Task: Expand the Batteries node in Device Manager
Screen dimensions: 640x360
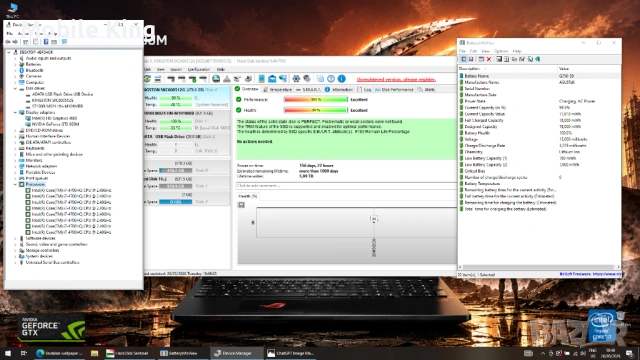Action: pos(16,64)
